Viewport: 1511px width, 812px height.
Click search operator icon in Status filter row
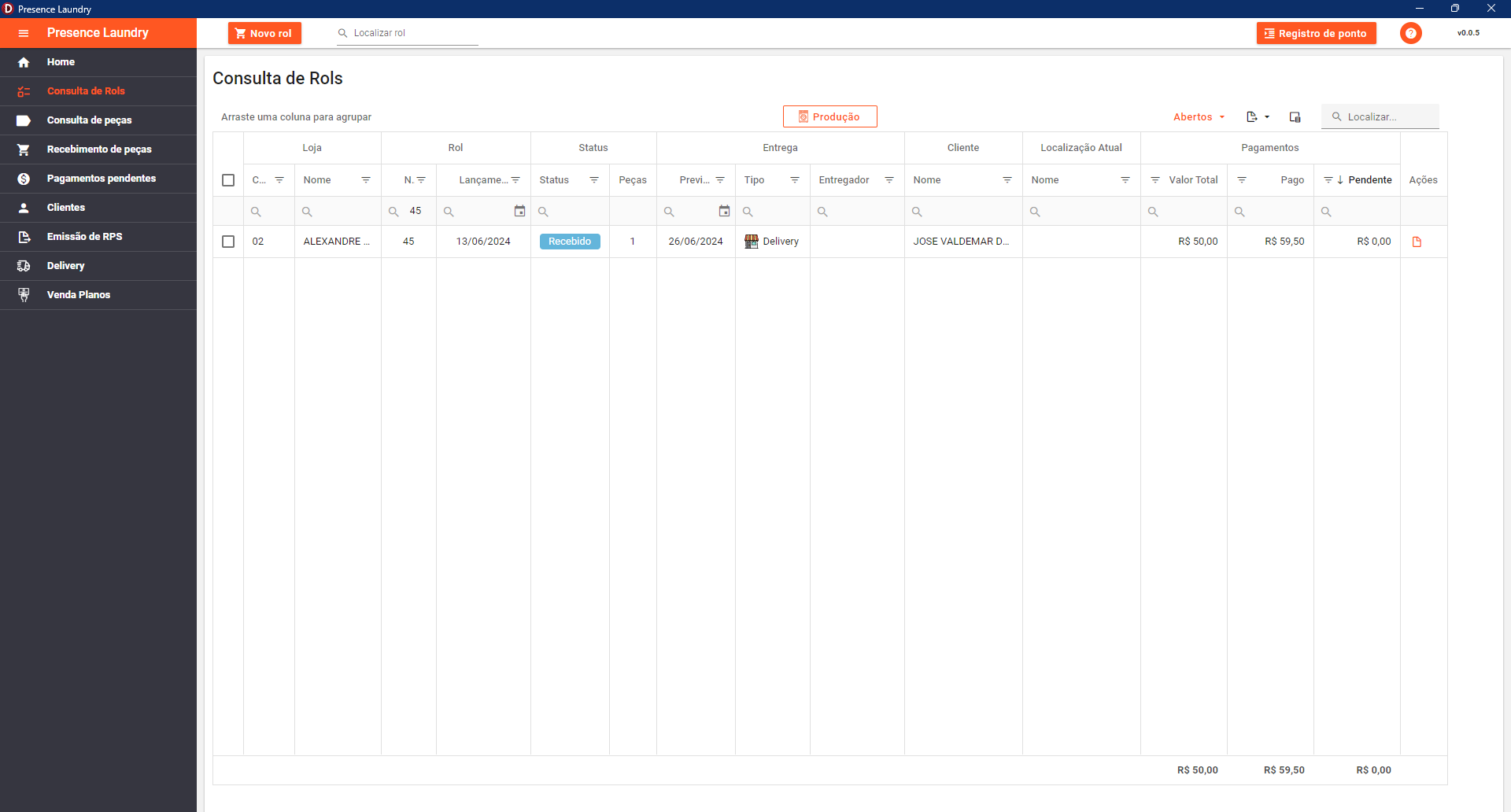(x=543, y=212)
